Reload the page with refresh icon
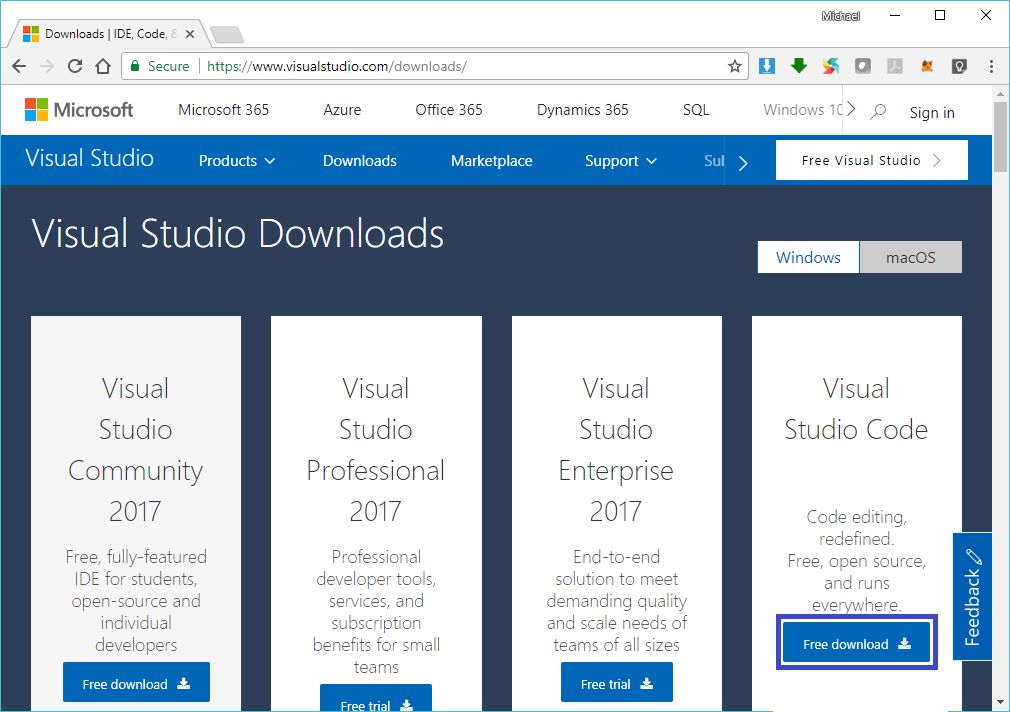 coord(75,66)
